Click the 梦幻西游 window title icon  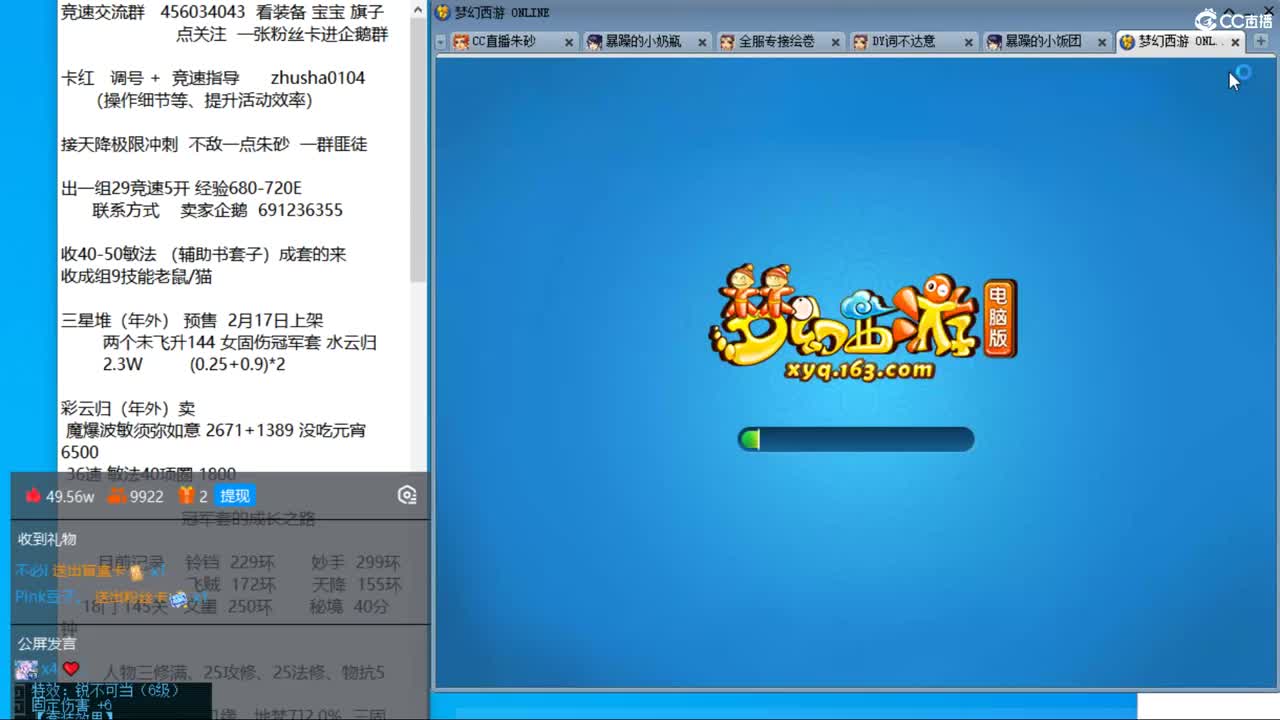443,12
